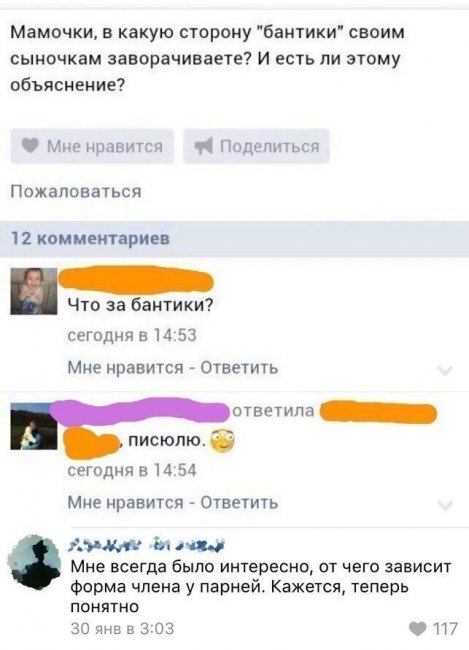Open timestamp сегодня в 14:53
469x650 pixels.
pos(132,335)
